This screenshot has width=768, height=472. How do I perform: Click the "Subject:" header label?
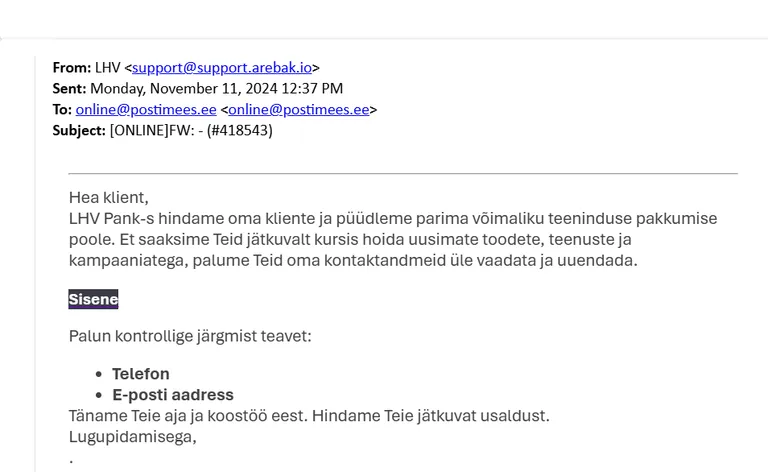point(79,131)
